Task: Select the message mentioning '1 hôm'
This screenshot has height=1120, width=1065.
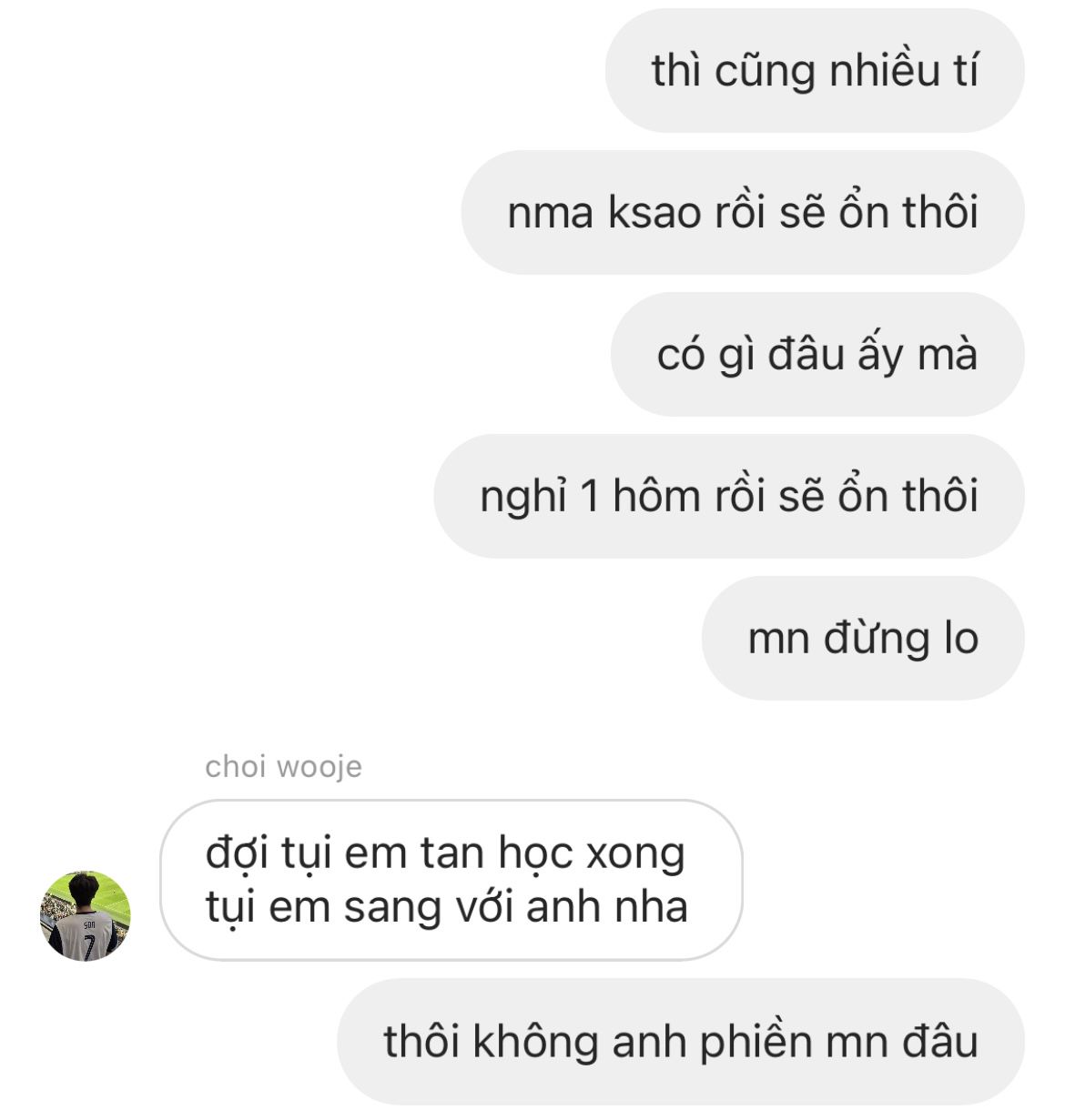Action: pos(729,496)
